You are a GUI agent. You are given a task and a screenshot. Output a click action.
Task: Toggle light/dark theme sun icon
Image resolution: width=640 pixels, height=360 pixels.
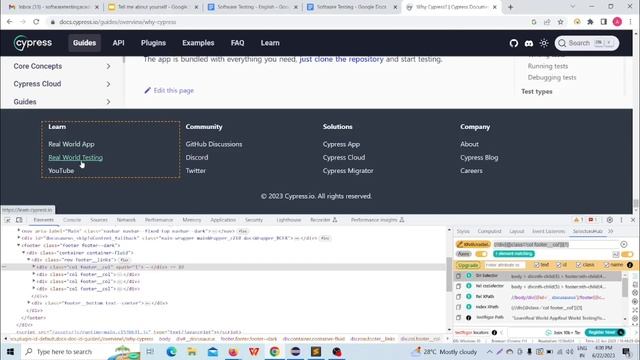544,43
